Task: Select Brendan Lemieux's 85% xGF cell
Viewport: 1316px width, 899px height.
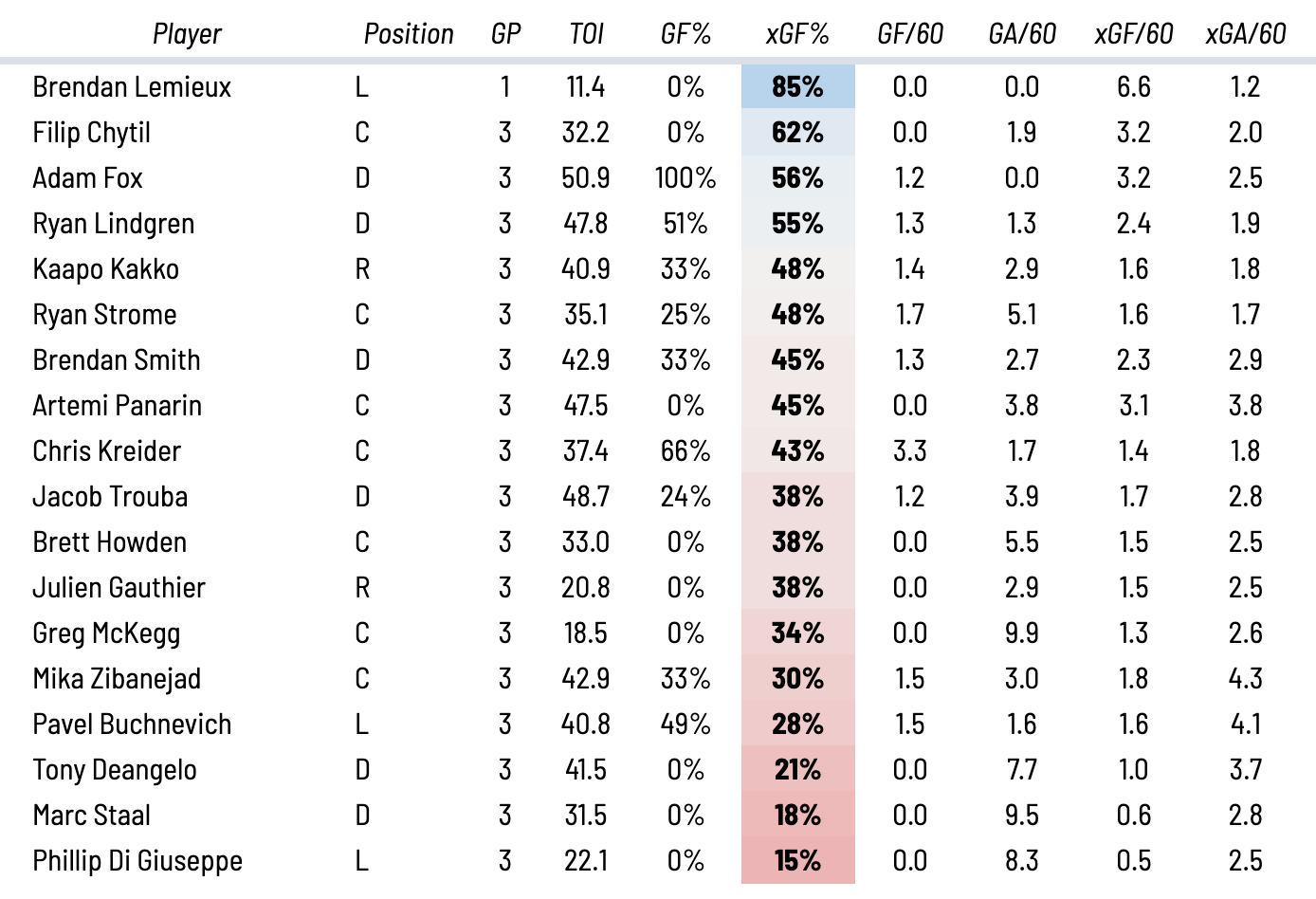Action: pyautogui.click(x=797, y=87)
